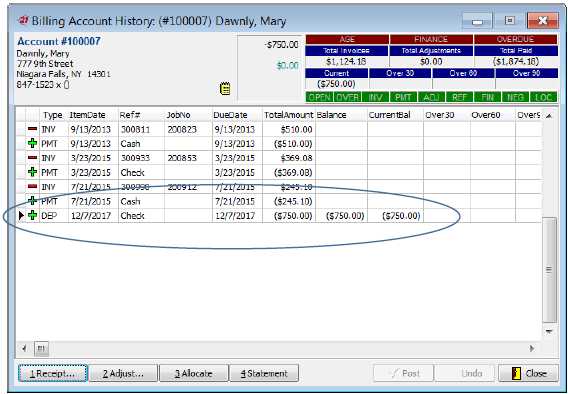Click the green plus icon on the 9/13/2013 Cash payment
Image resolution: width=568 pixels, height=394 pixels.
tap(33, 143)
